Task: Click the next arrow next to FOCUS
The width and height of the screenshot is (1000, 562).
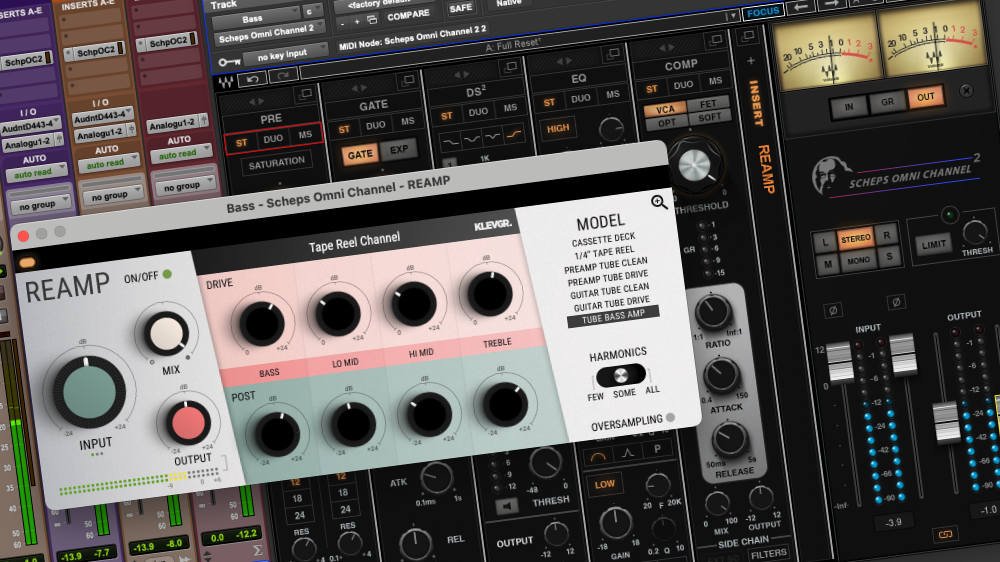Action: pos(830,4)
